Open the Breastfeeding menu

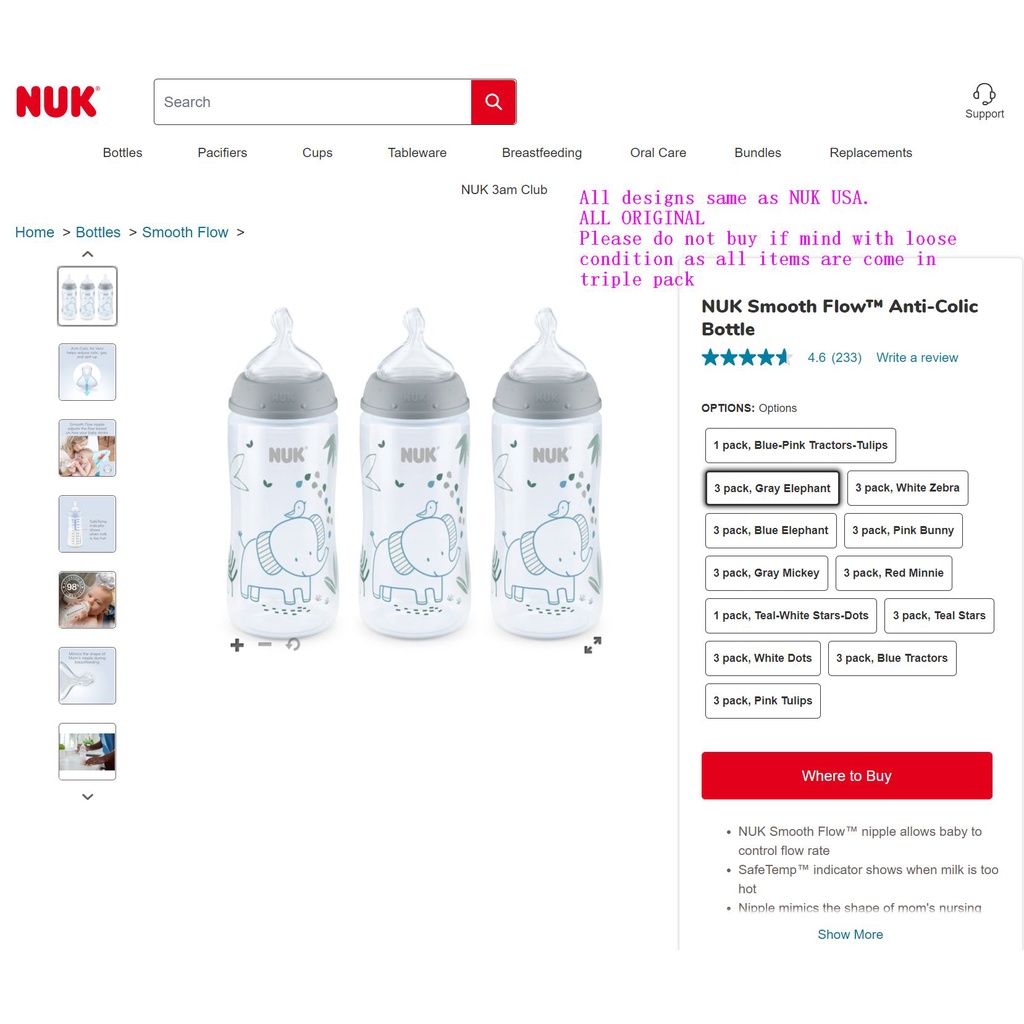(x=541, y=153)
